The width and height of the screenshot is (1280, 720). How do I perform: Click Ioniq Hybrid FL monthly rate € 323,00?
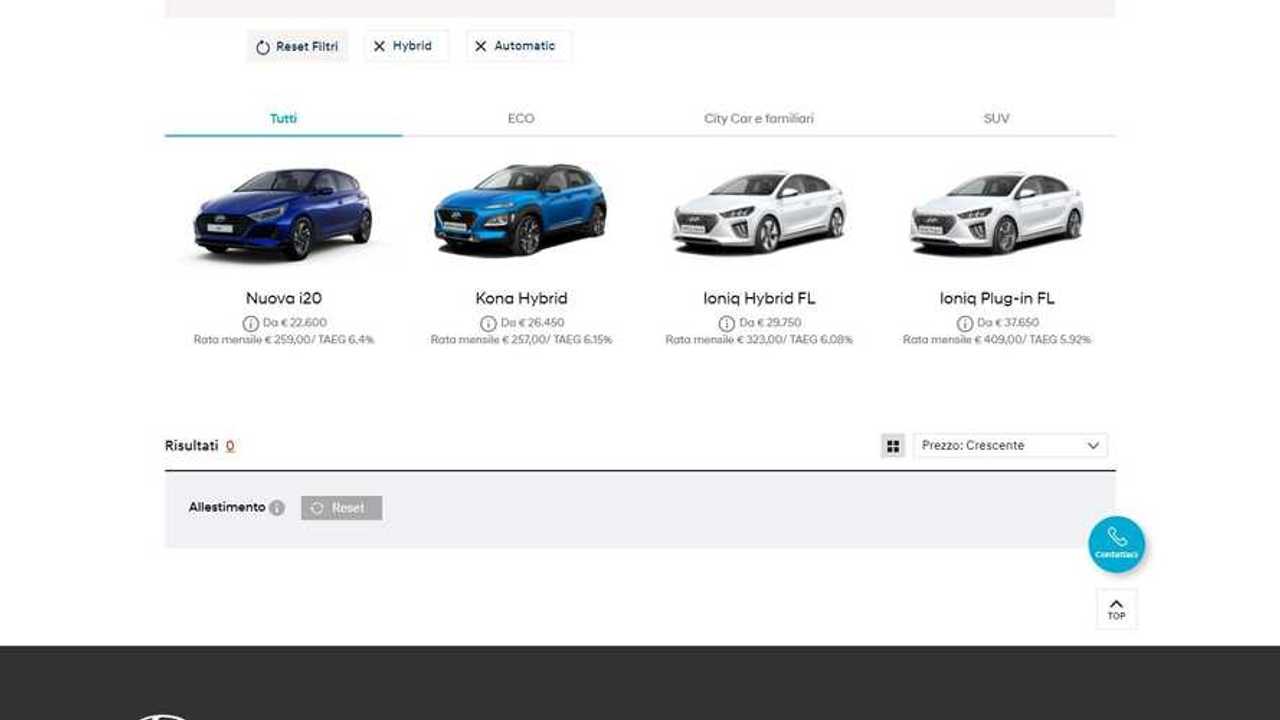tap(757, 340)
